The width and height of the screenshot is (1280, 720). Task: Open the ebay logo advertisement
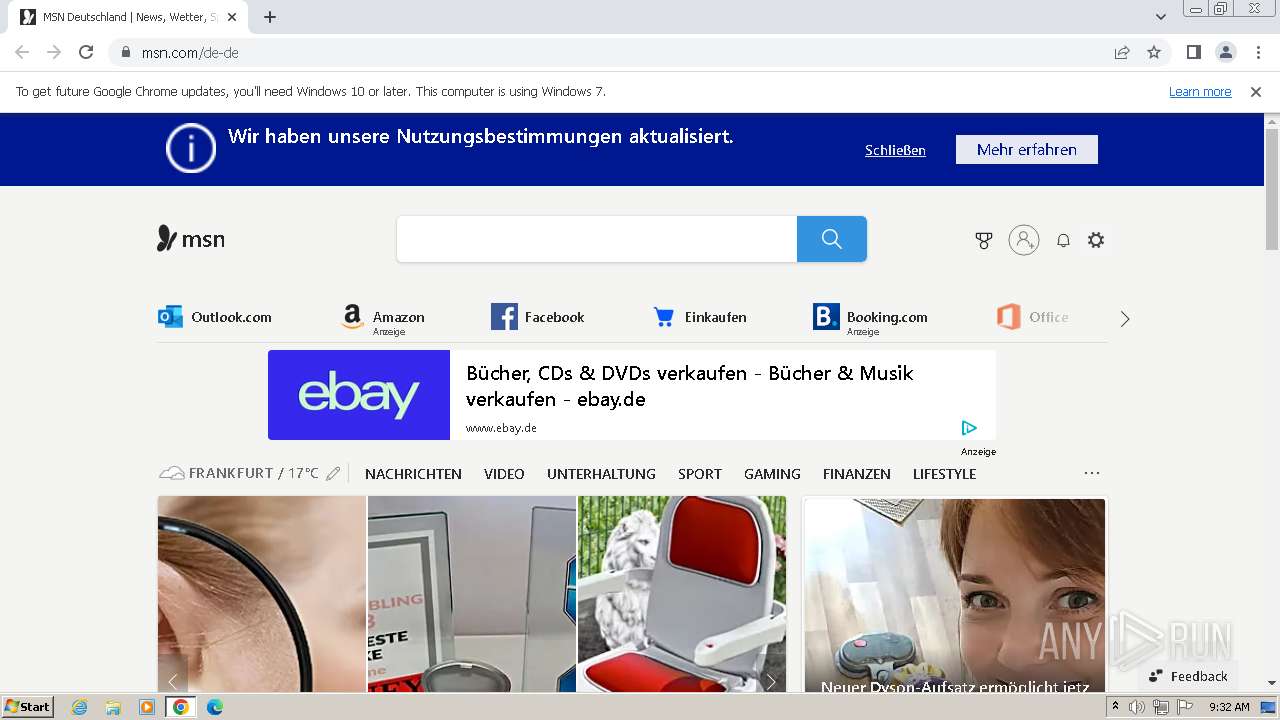(359, 395)
